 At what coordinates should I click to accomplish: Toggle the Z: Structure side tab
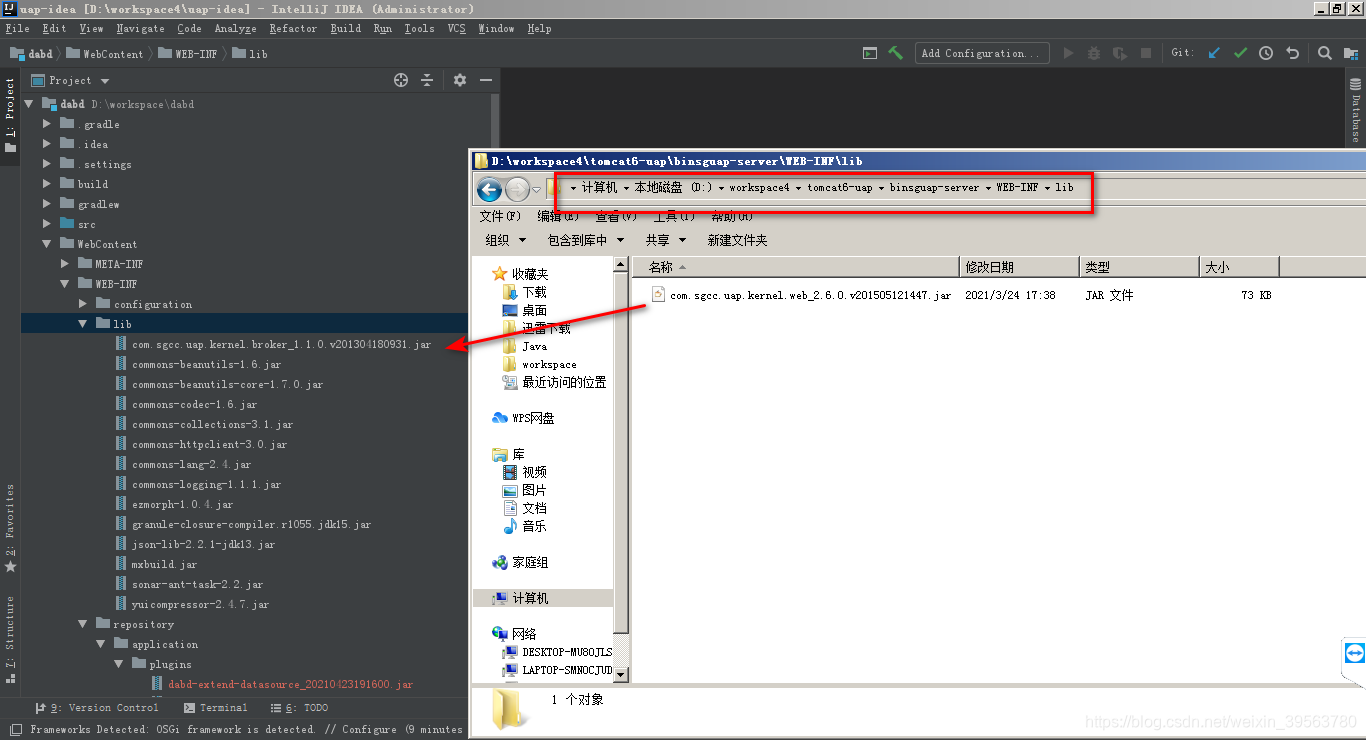(10, 639)
